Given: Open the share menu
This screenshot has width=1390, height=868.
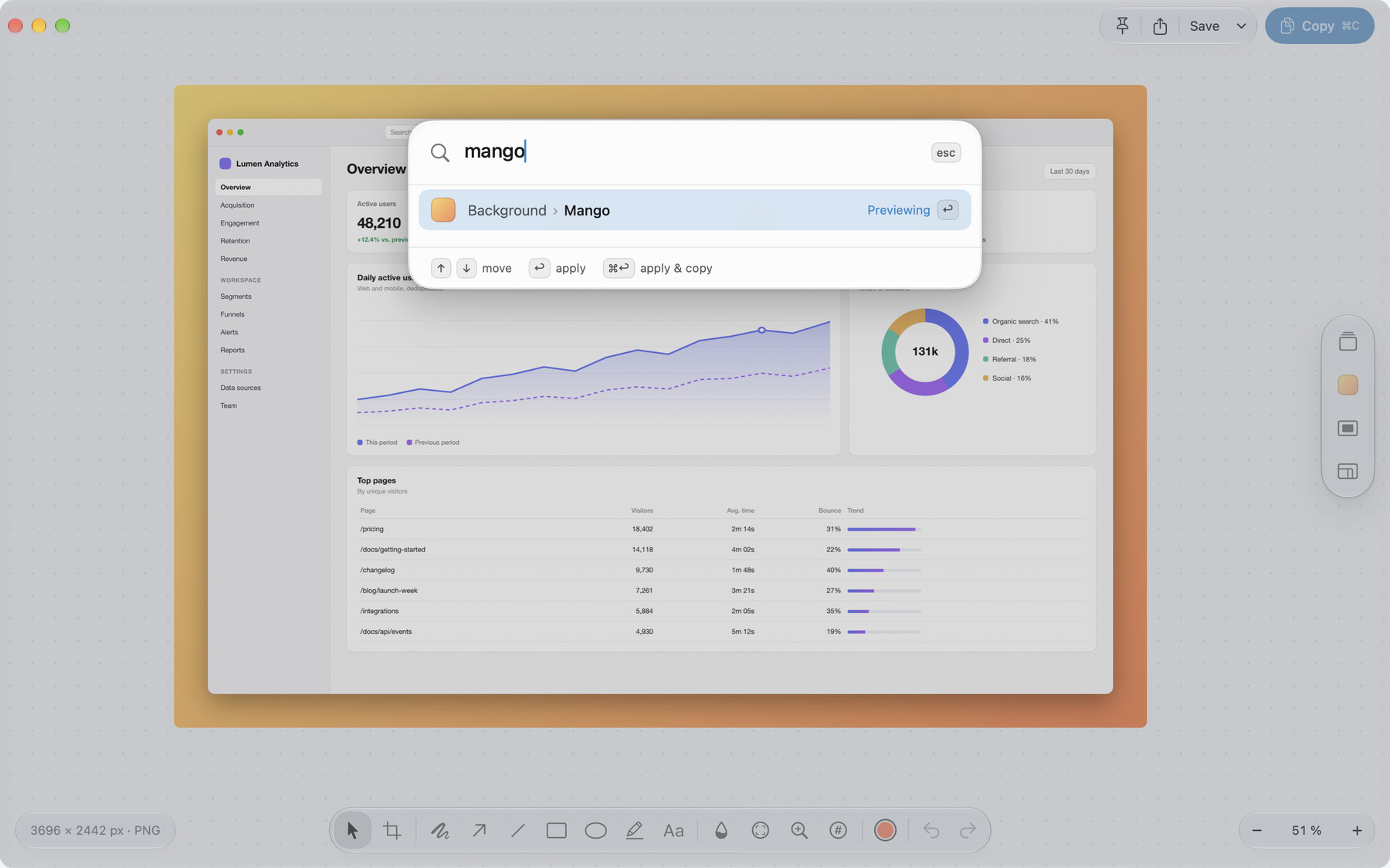Looking at the screenshot, I should 1160,25.
